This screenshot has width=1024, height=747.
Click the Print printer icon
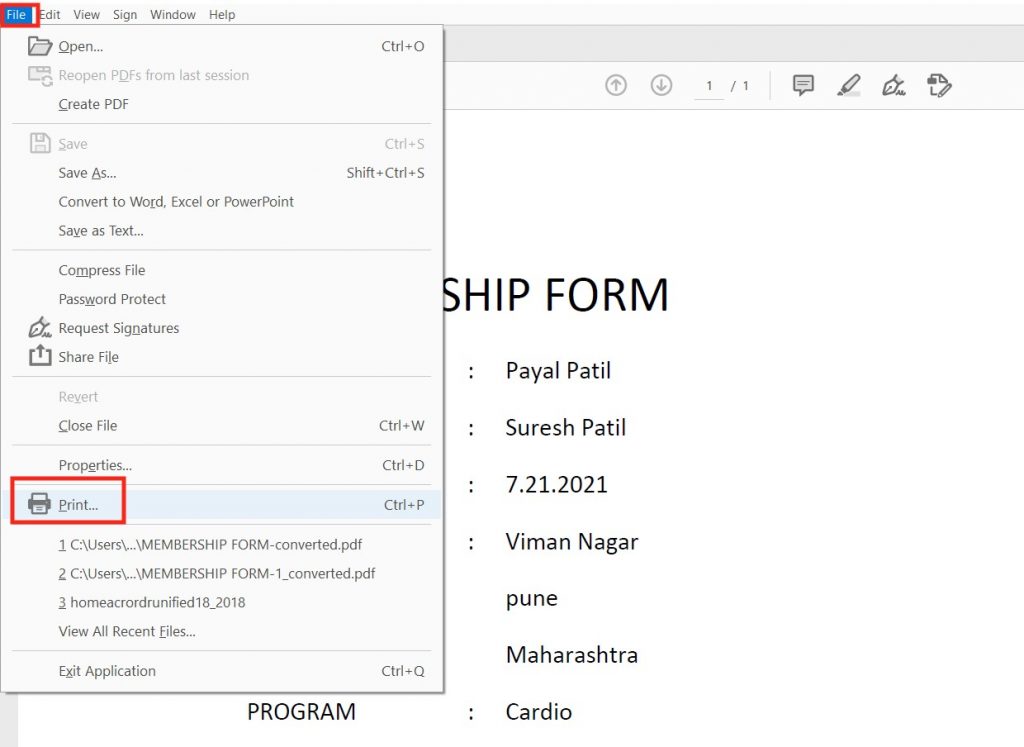coord(39,504)
